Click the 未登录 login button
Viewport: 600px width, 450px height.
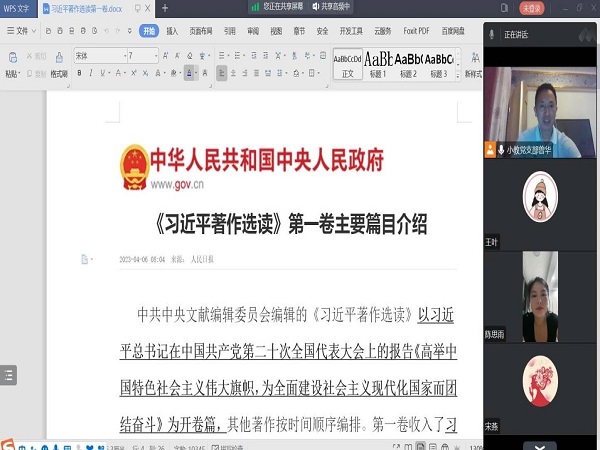click(x=531, y=8)
